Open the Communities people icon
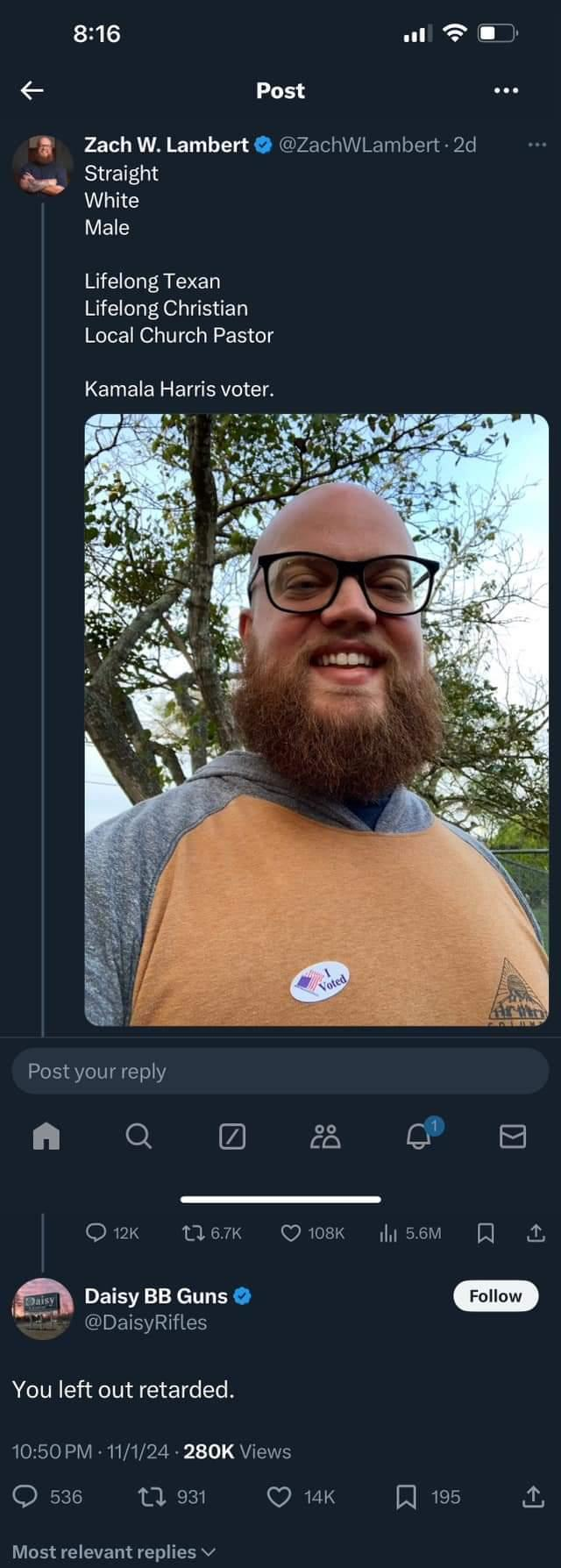This screenshot has height=1568, width=561. coord(325,1137)
